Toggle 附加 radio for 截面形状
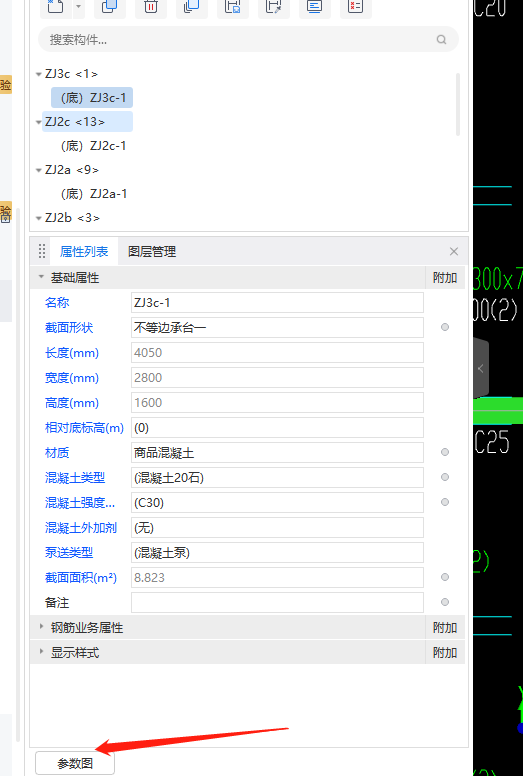Screen dimensions: 523x776 (445, 327)
